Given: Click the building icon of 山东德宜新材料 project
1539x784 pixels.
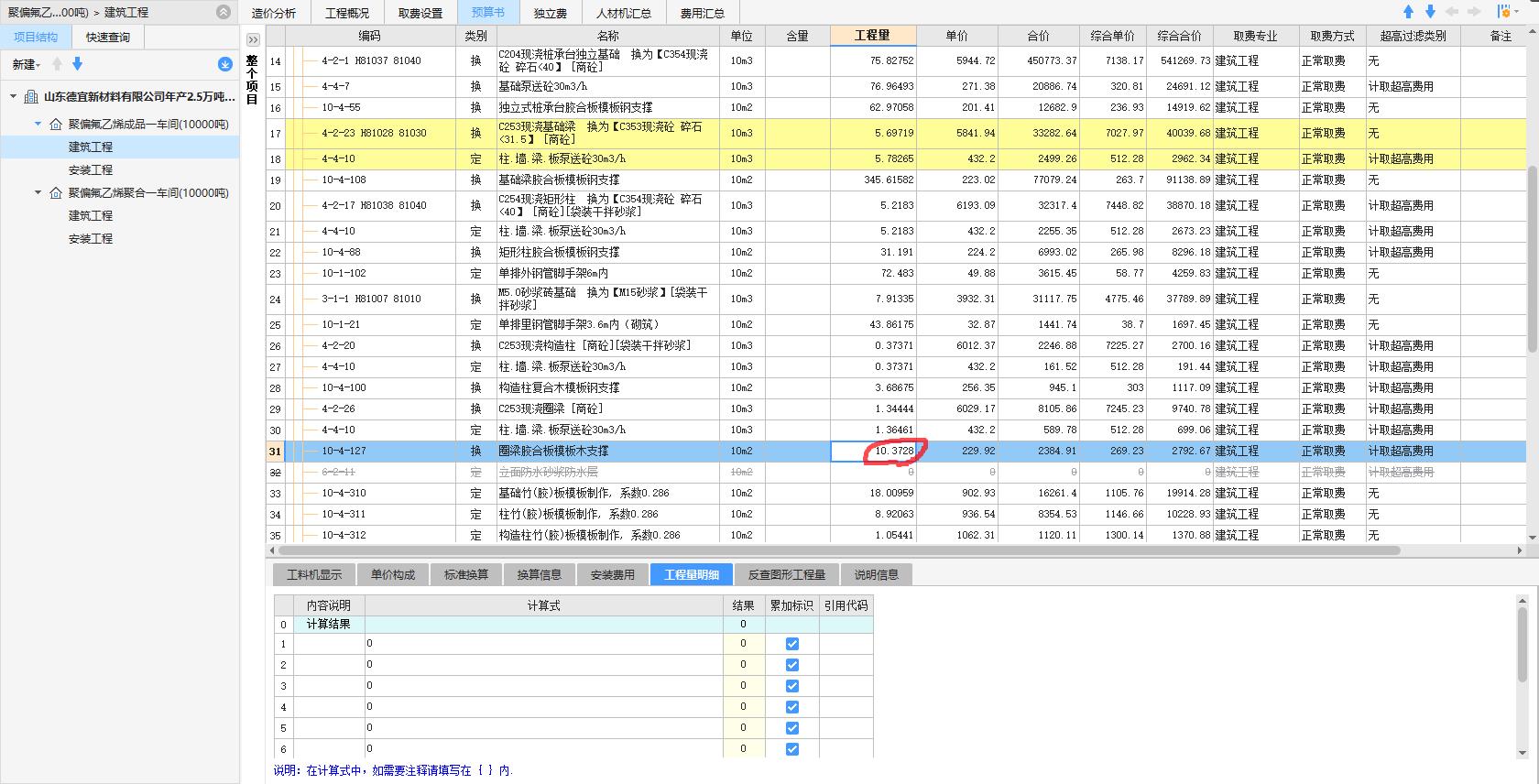Looking at the screenshot, I should tap(31, 96).
